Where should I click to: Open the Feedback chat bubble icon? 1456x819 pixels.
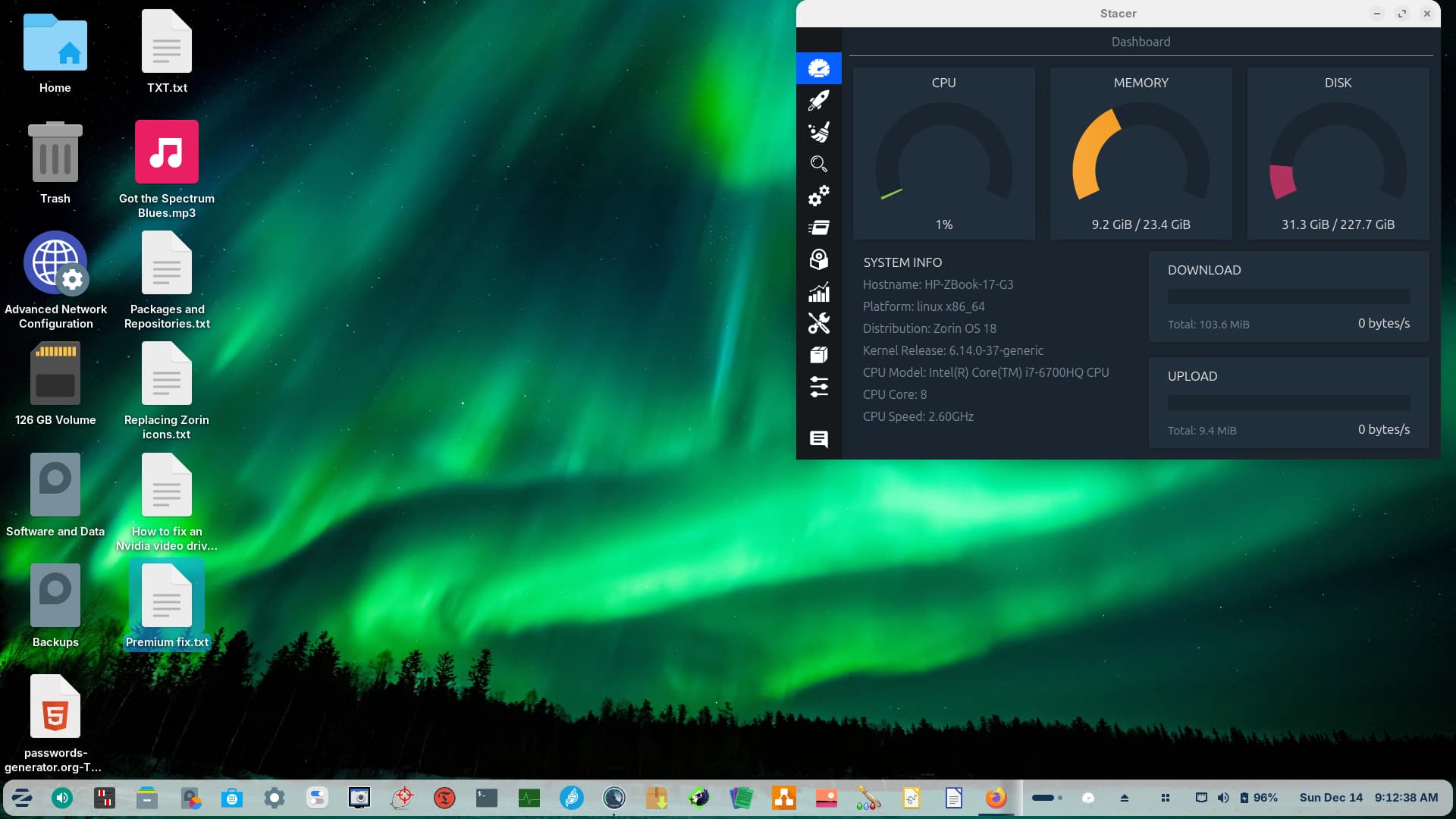pyautogui.click(x=818, y=439)
